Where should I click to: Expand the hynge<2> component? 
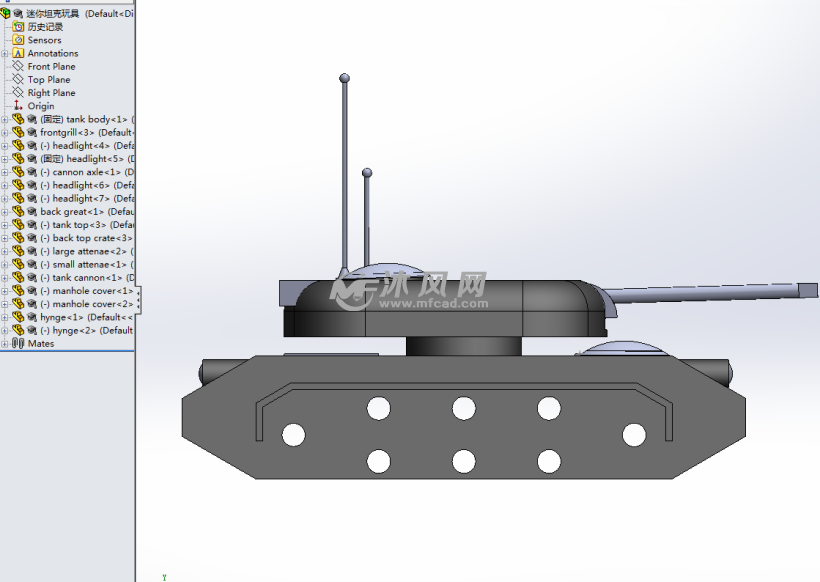[x=5, y=330]
